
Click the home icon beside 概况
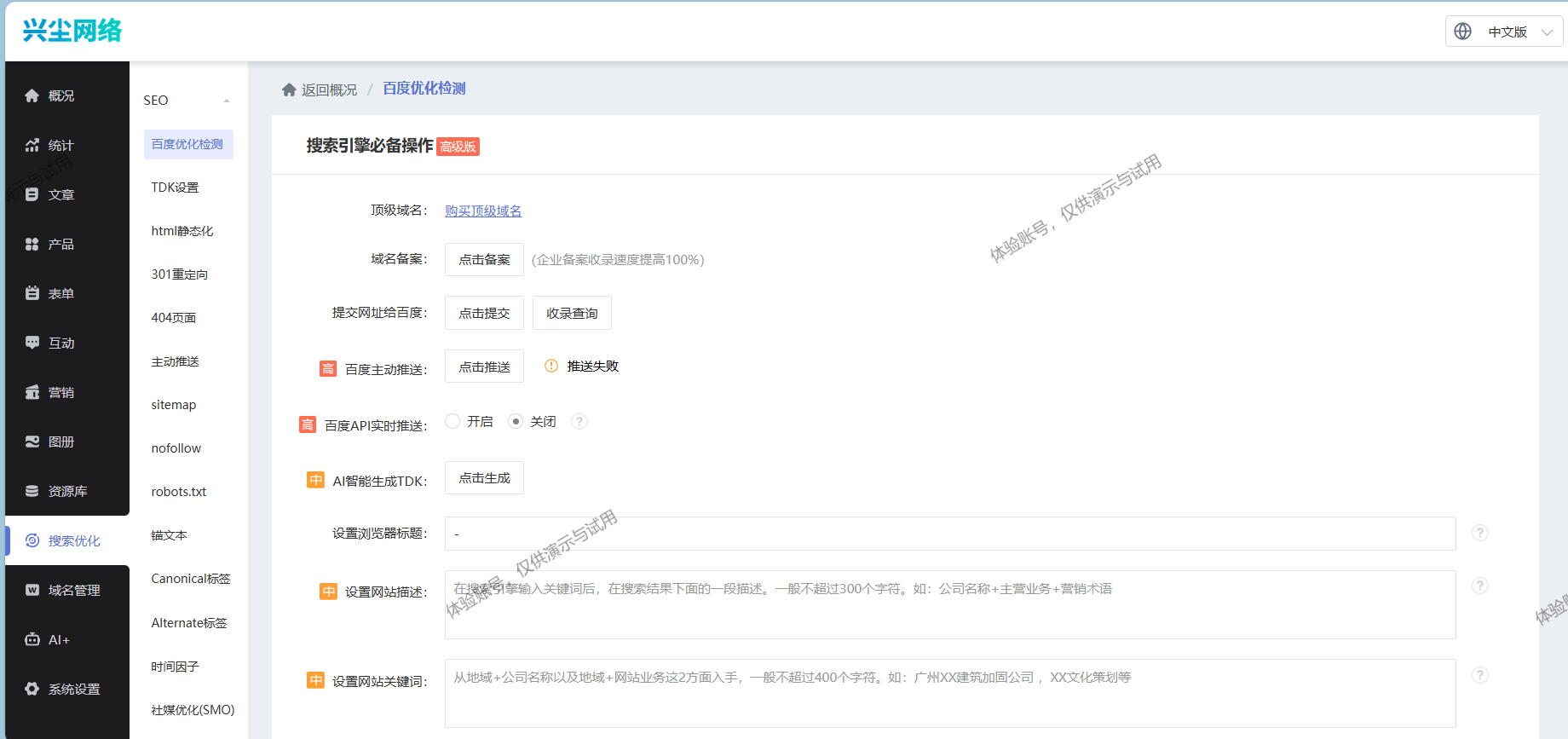coord(32,95)
